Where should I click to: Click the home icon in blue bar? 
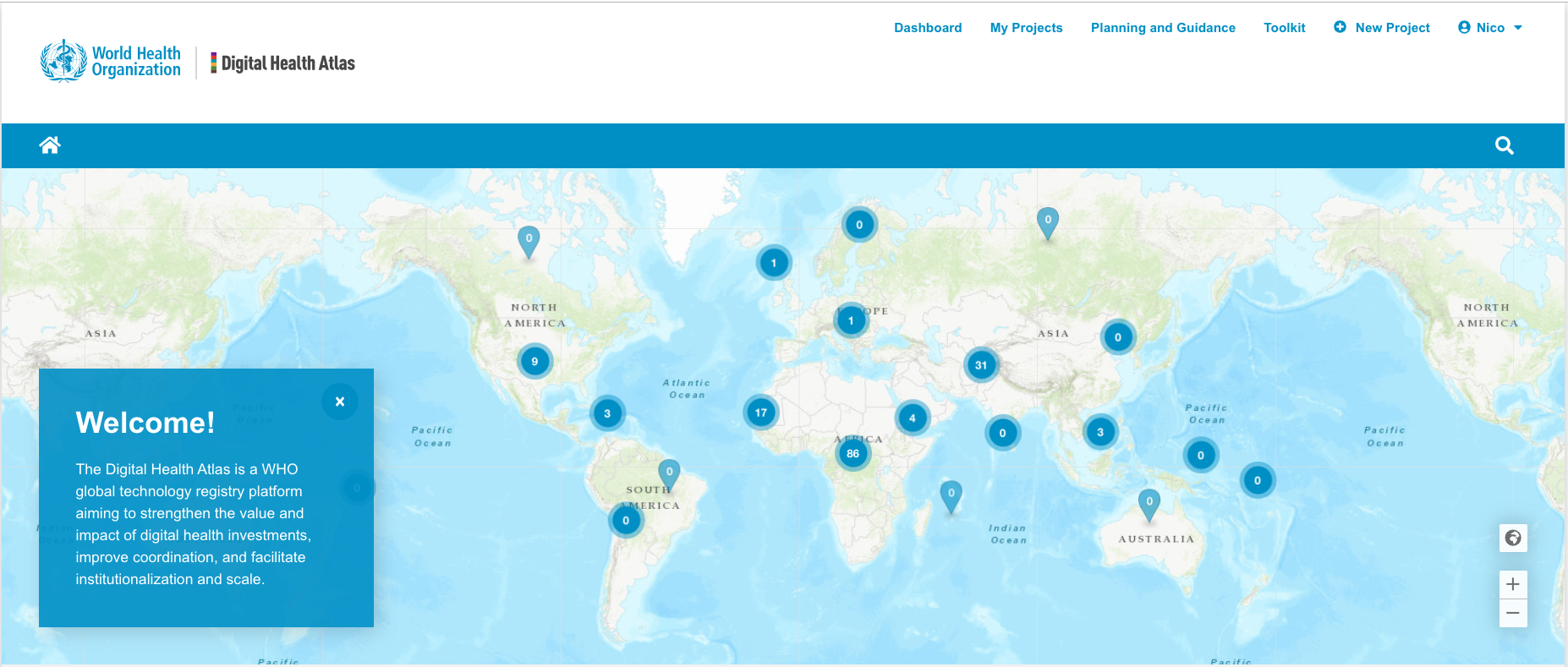(x=50, y=145)
